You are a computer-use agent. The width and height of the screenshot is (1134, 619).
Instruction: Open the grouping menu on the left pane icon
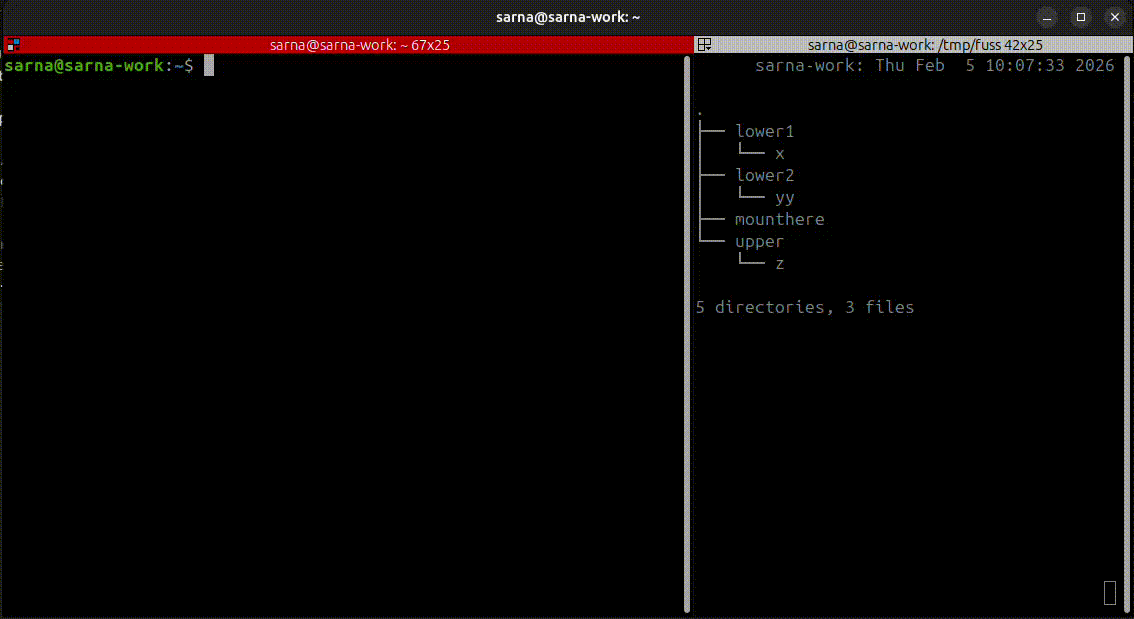(13, 44)
